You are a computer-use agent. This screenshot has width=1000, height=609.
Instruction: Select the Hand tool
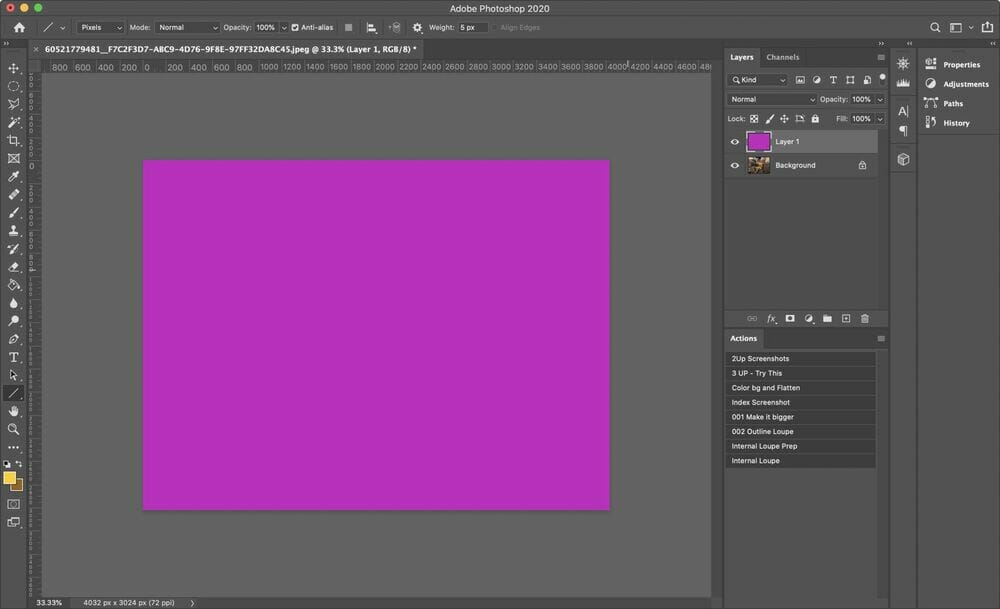(x=14, y=411)
